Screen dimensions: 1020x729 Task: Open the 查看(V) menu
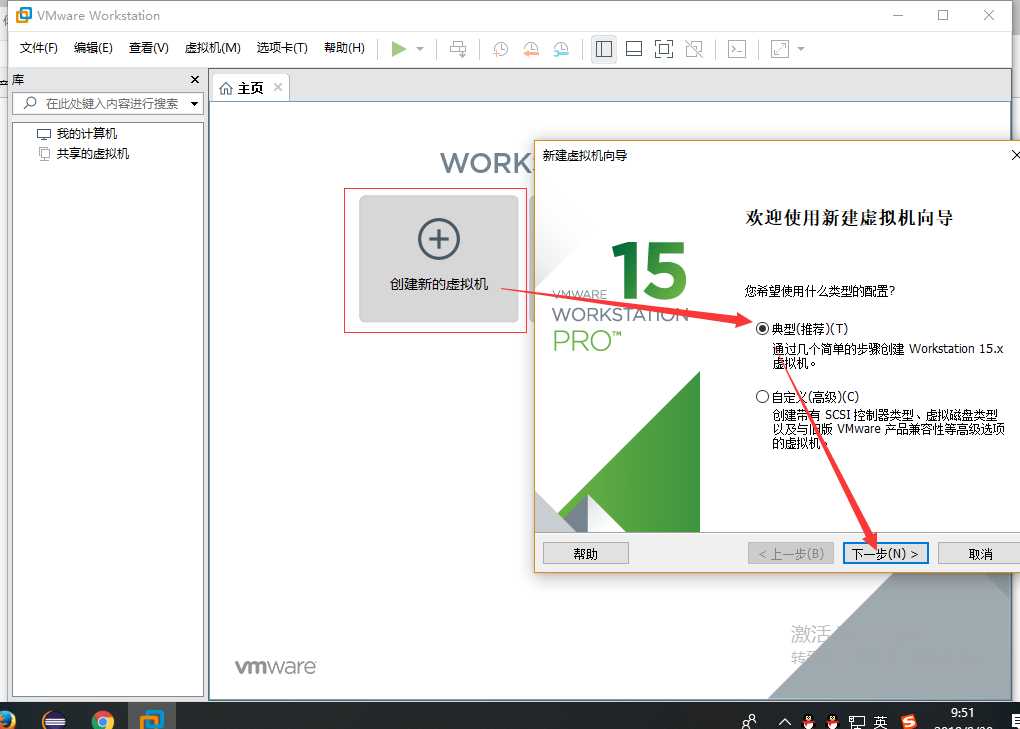click(x=148, y=47)
